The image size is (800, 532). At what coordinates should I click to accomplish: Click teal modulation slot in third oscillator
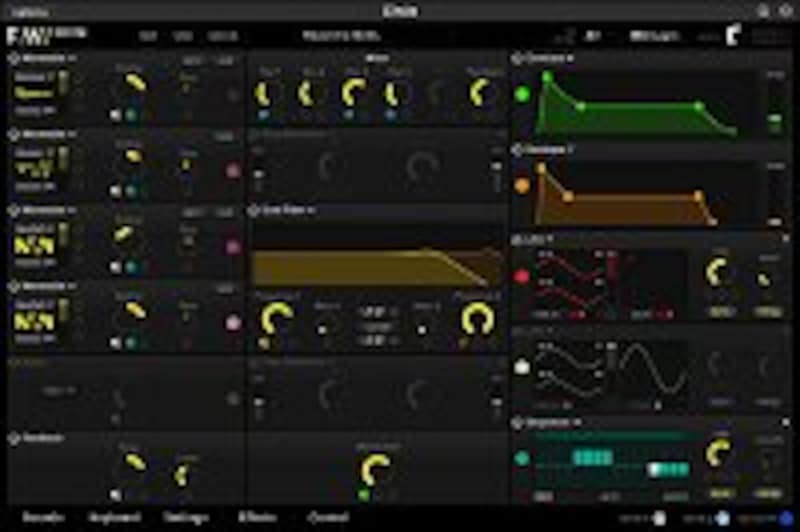[132, 267]
